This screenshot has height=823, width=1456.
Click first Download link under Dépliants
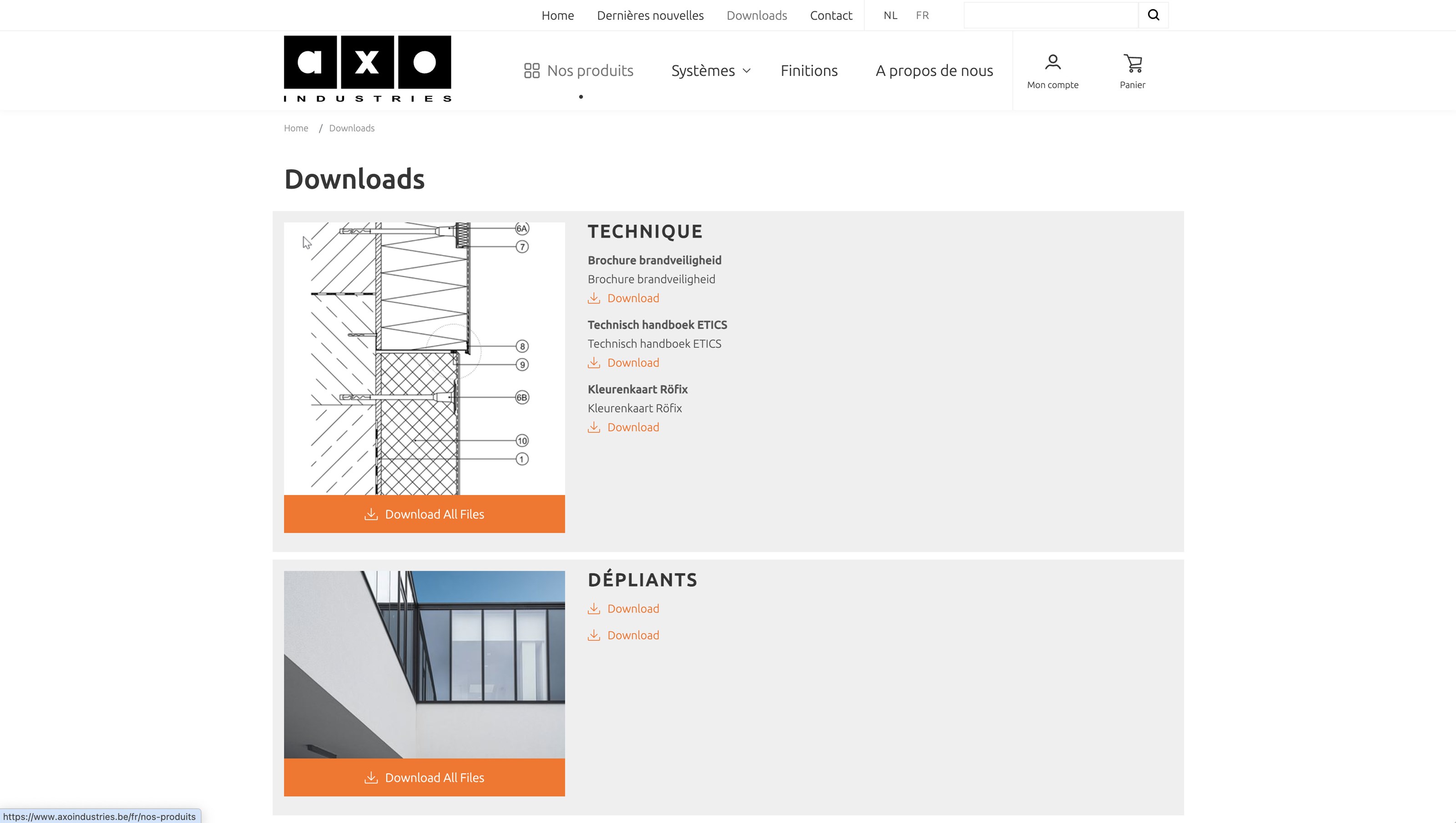coord(632,609)
